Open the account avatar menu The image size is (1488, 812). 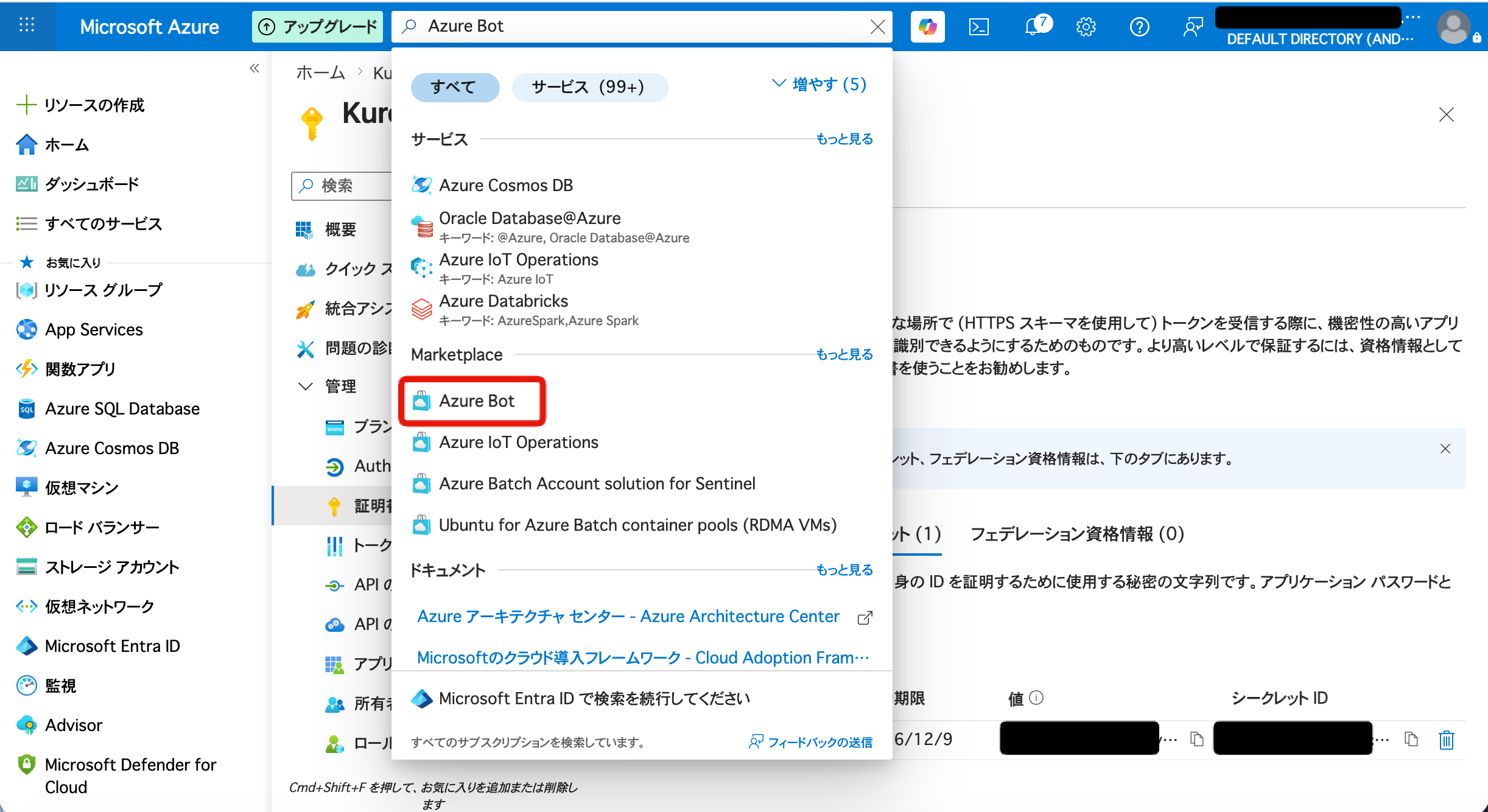click(1454, 27)
